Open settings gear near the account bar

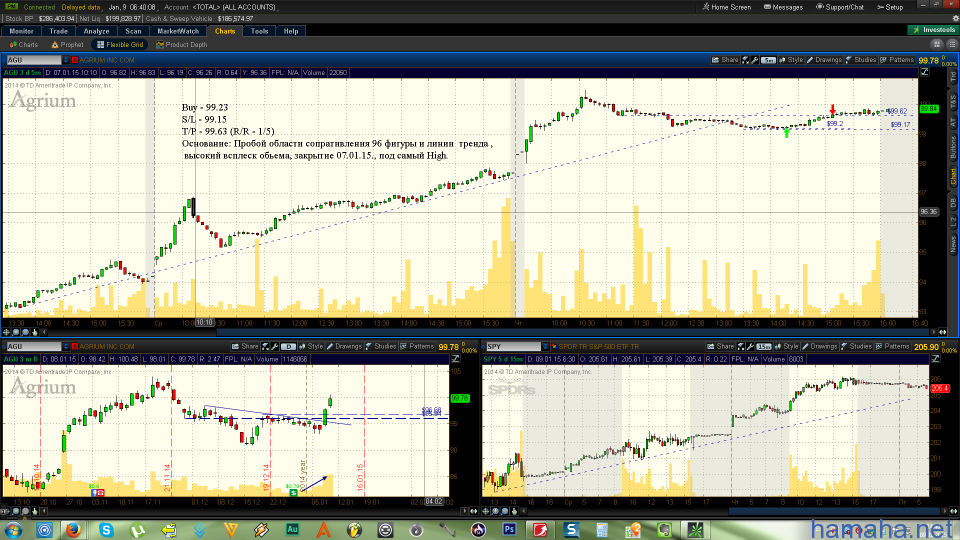[955, 18]
